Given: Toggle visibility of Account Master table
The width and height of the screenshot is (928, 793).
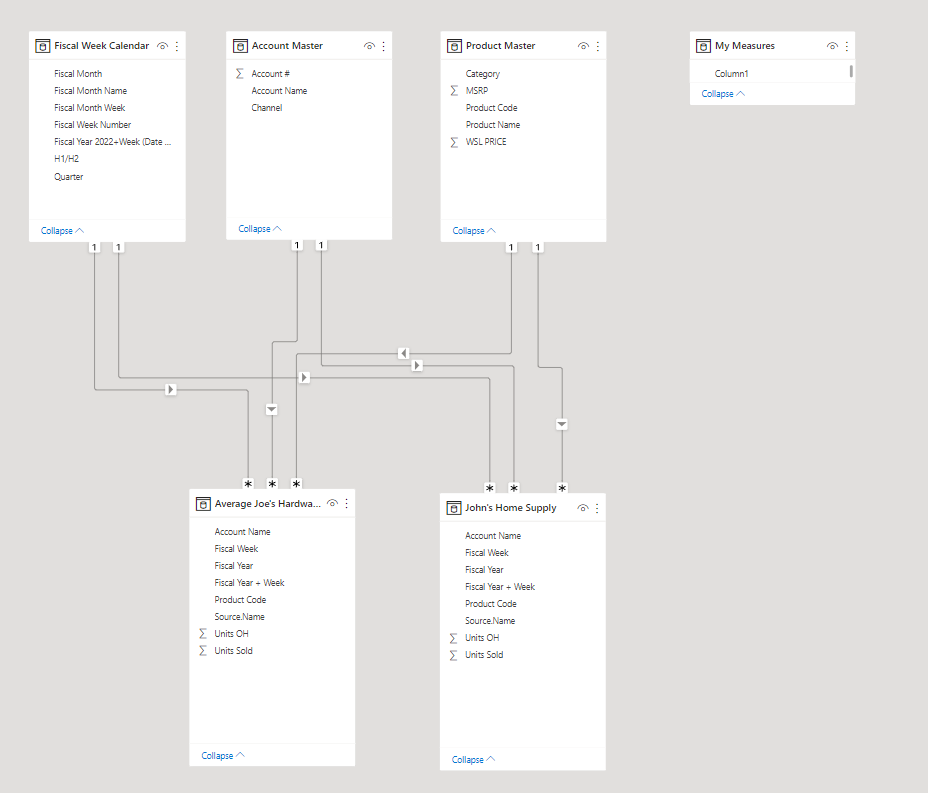Looking at the screenshot, I should click(x=369, y=46).
